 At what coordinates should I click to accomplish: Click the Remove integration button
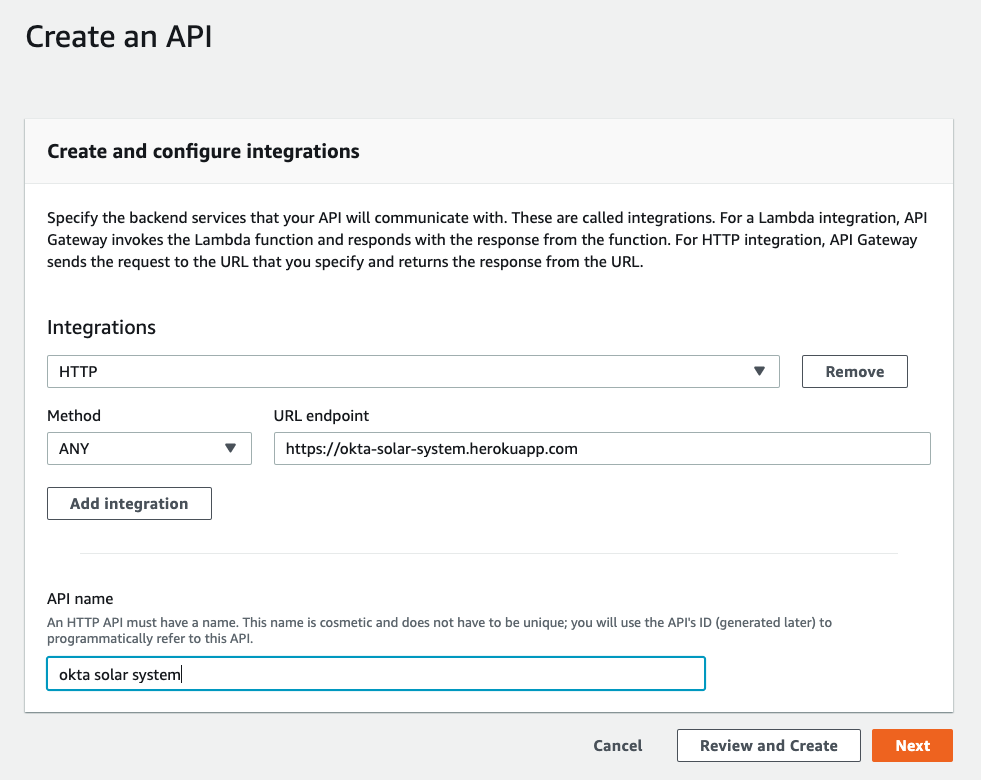[855, 372]
